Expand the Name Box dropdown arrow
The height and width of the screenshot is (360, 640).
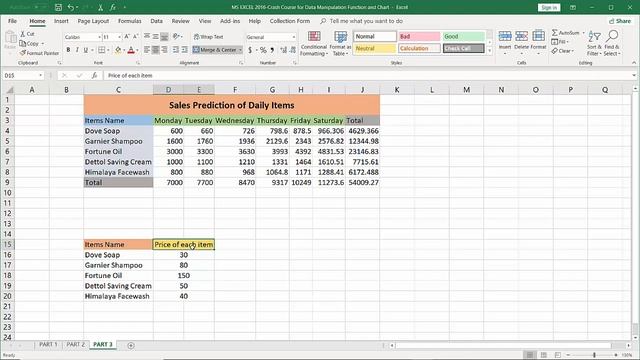point(40,76)
